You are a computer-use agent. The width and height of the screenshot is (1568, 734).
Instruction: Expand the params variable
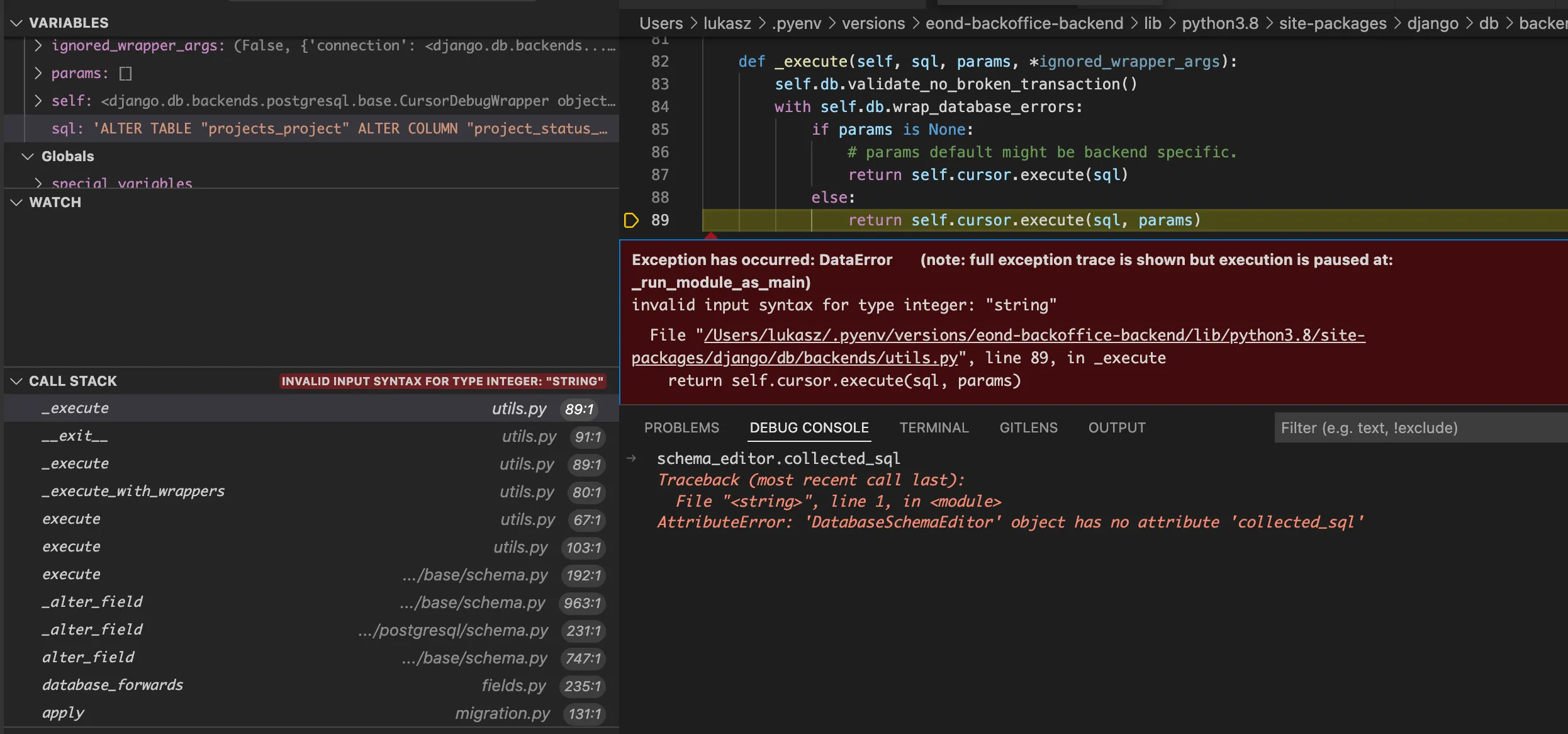pyautogui.click(x=38, y=73)
